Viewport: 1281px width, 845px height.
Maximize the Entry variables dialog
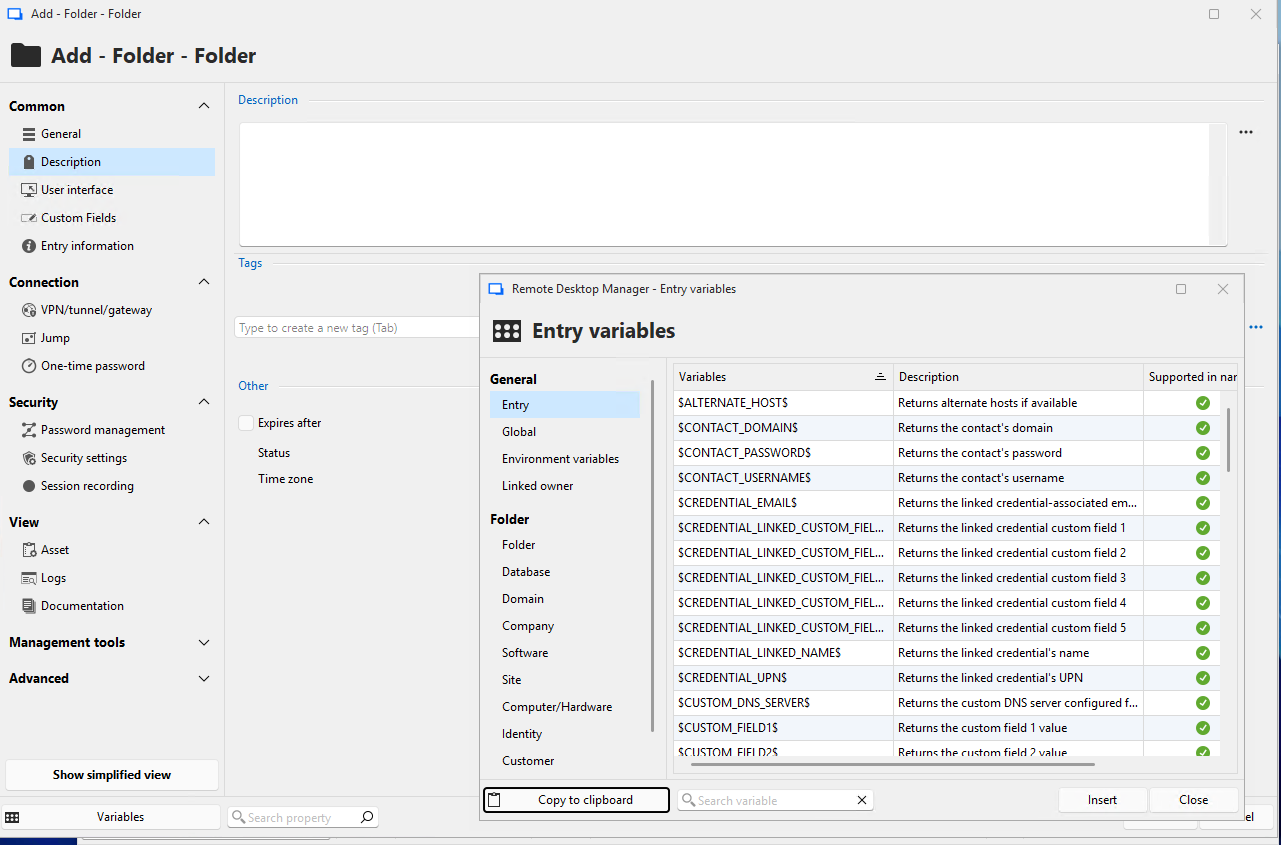(1181, 289)
